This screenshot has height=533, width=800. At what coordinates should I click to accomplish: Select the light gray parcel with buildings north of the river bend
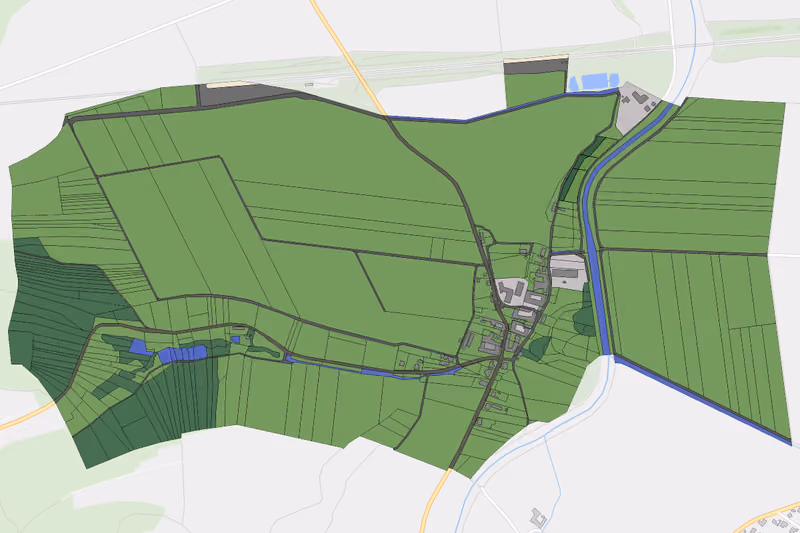(x=636, y=109)
